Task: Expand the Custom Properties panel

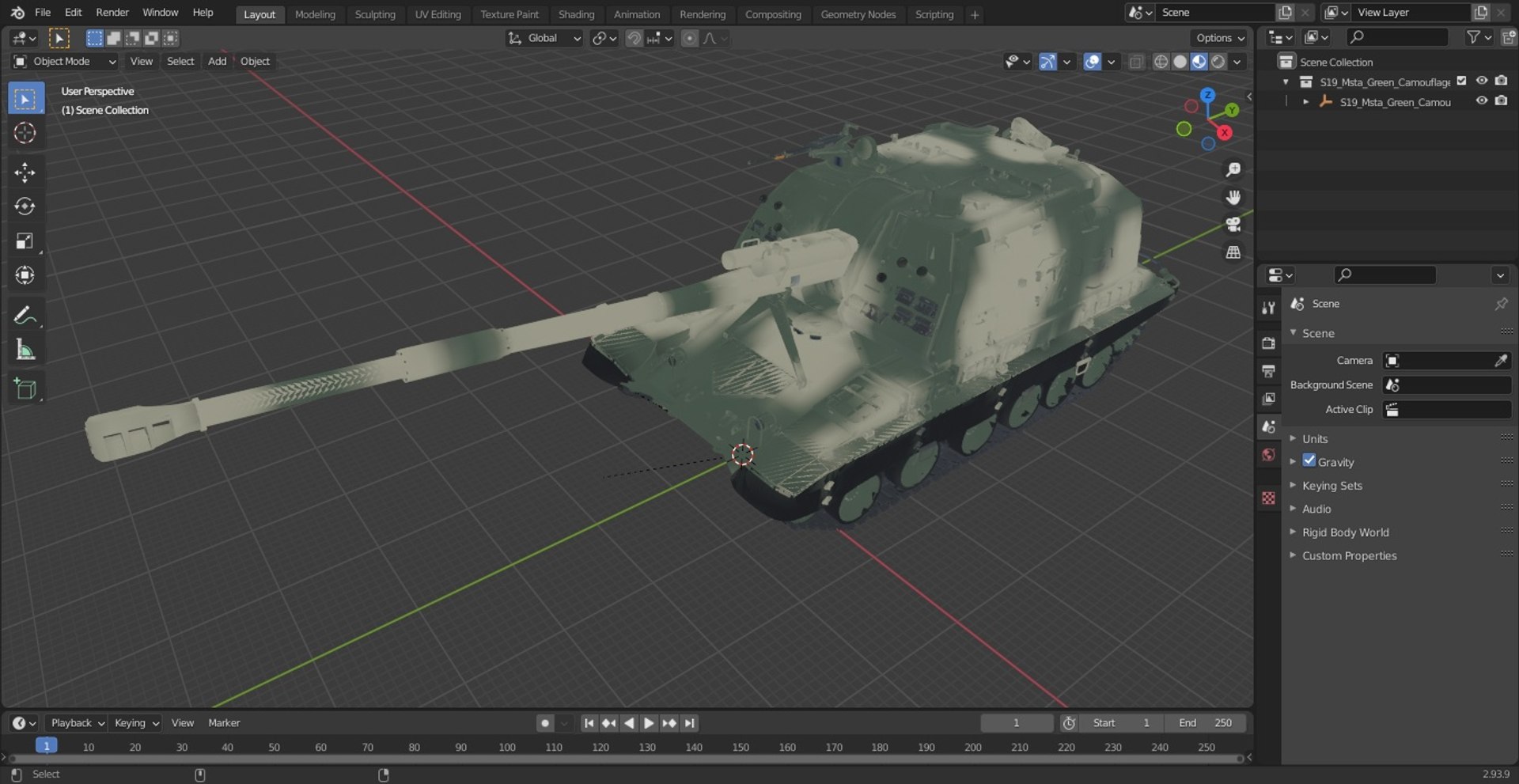Action: tap(1349, 556)
